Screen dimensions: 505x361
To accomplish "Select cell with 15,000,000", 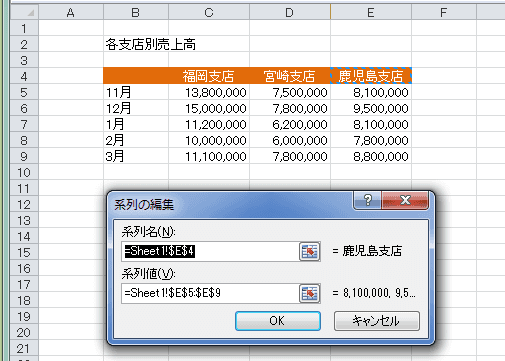I will click(x=209, y=108).
